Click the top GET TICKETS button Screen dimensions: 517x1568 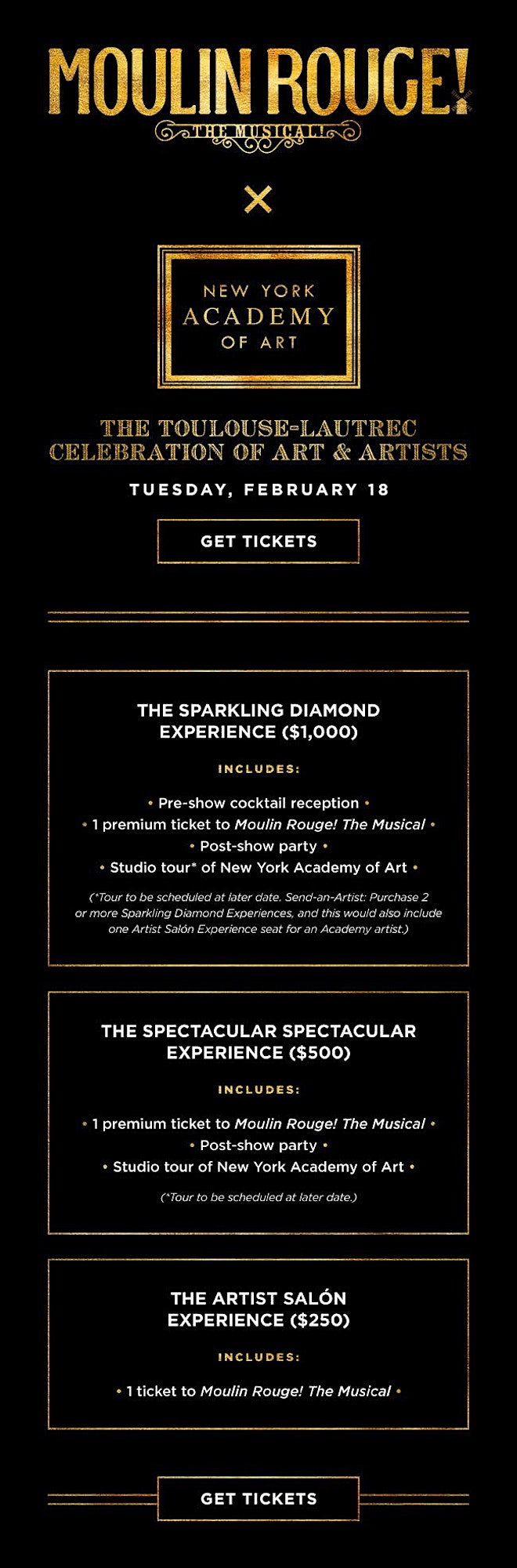tap(258, 541)
